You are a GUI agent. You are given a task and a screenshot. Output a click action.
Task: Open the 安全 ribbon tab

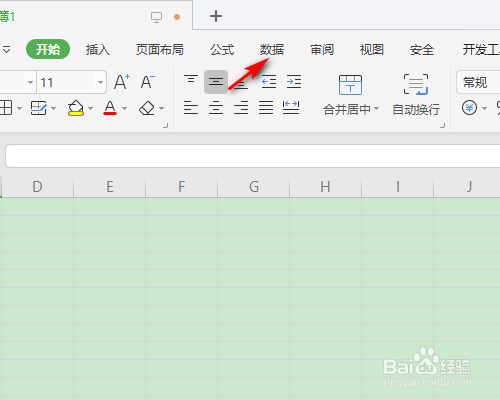pos(422,50)
